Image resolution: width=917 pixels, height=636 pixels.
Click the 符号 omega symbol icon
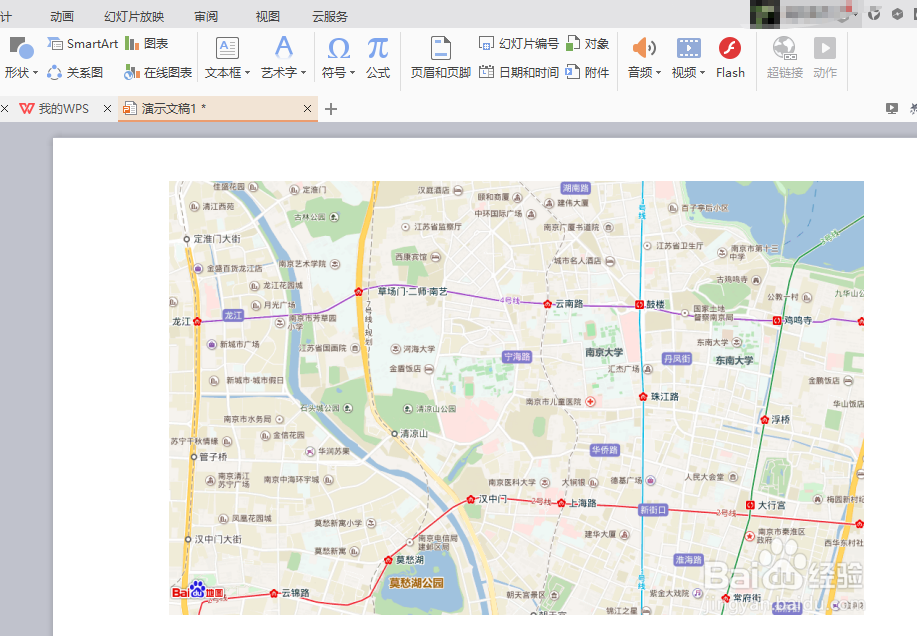click(x=339, y=49)
